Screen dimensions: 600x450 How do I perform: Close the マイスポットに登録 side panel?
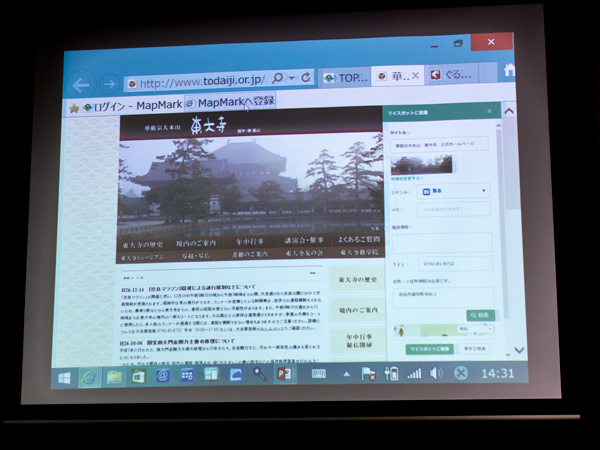tap(489, 111)
